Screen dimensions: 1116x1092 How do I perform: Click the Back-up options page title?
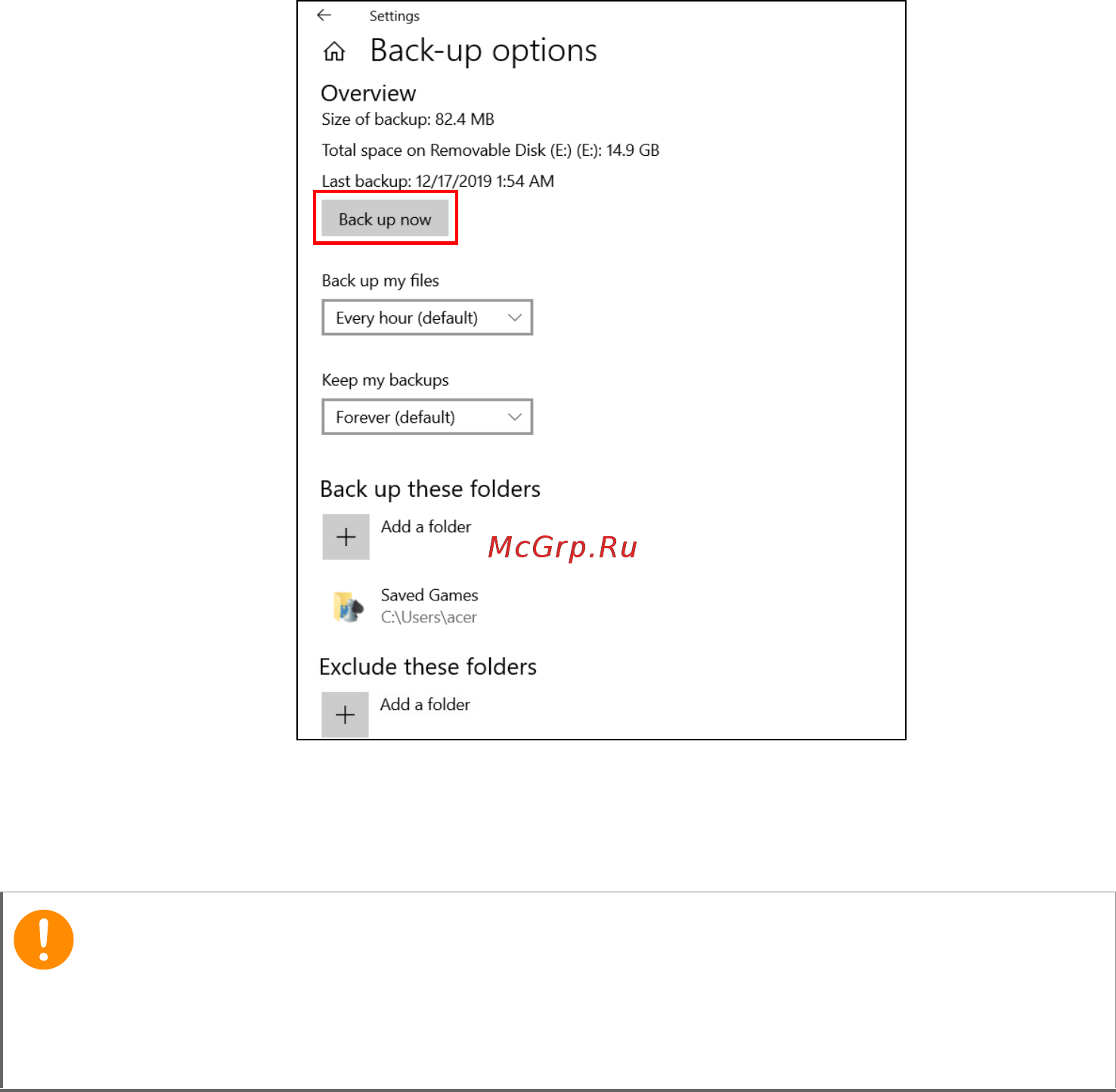(x=483, y=51)
